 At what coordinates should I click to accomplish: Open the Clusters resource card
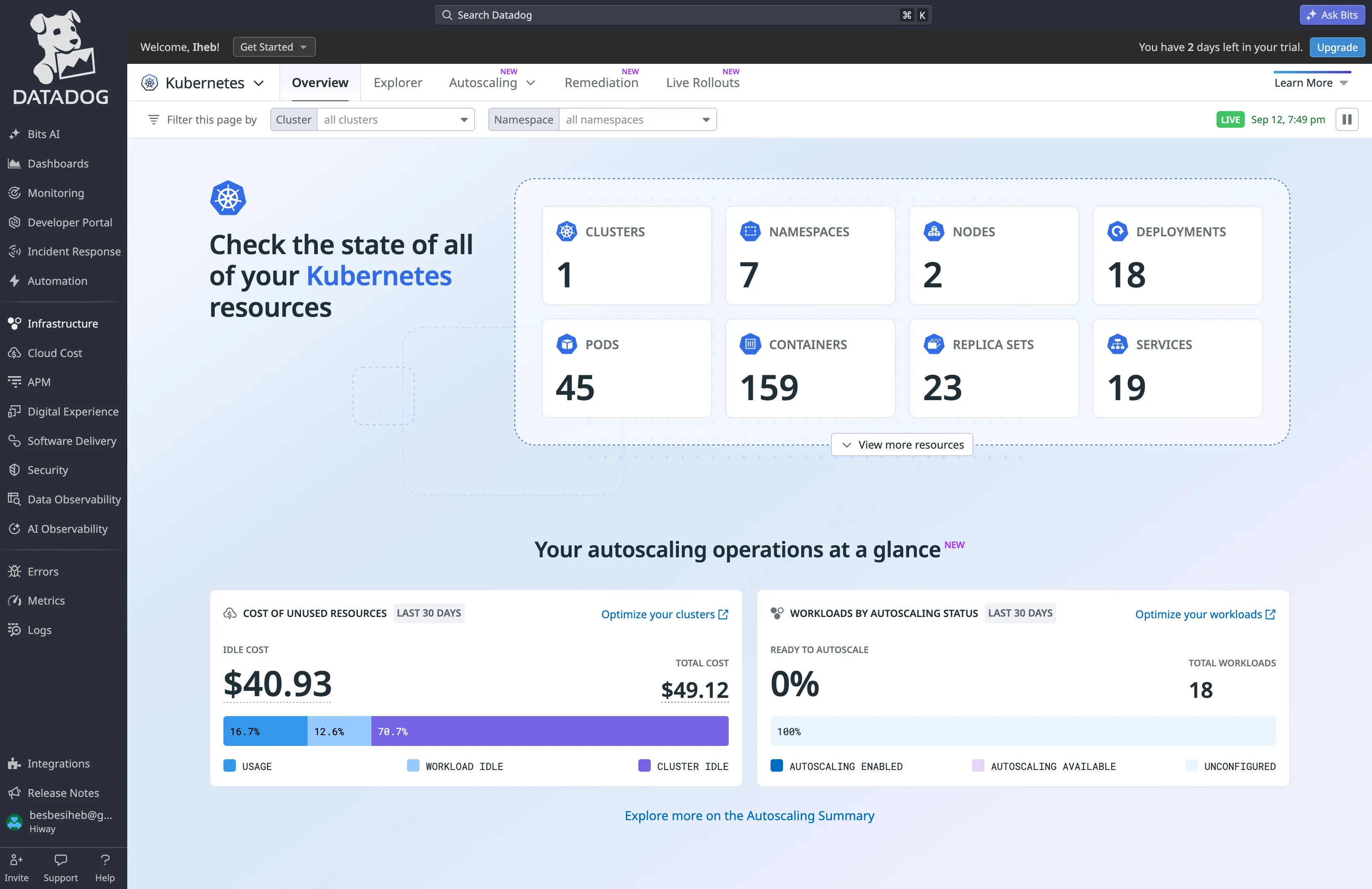click(x=627, y=255)
